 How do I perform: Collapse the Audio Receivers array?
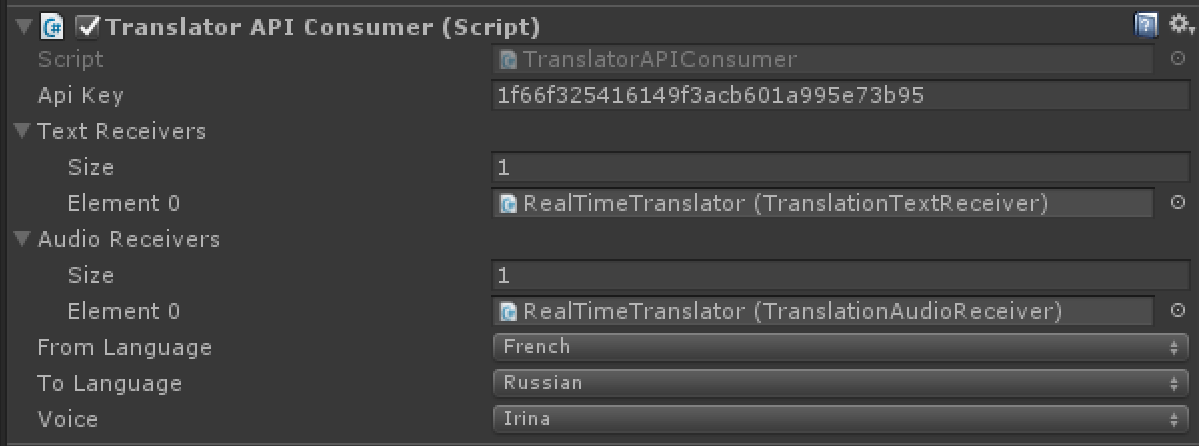[21, 239]
